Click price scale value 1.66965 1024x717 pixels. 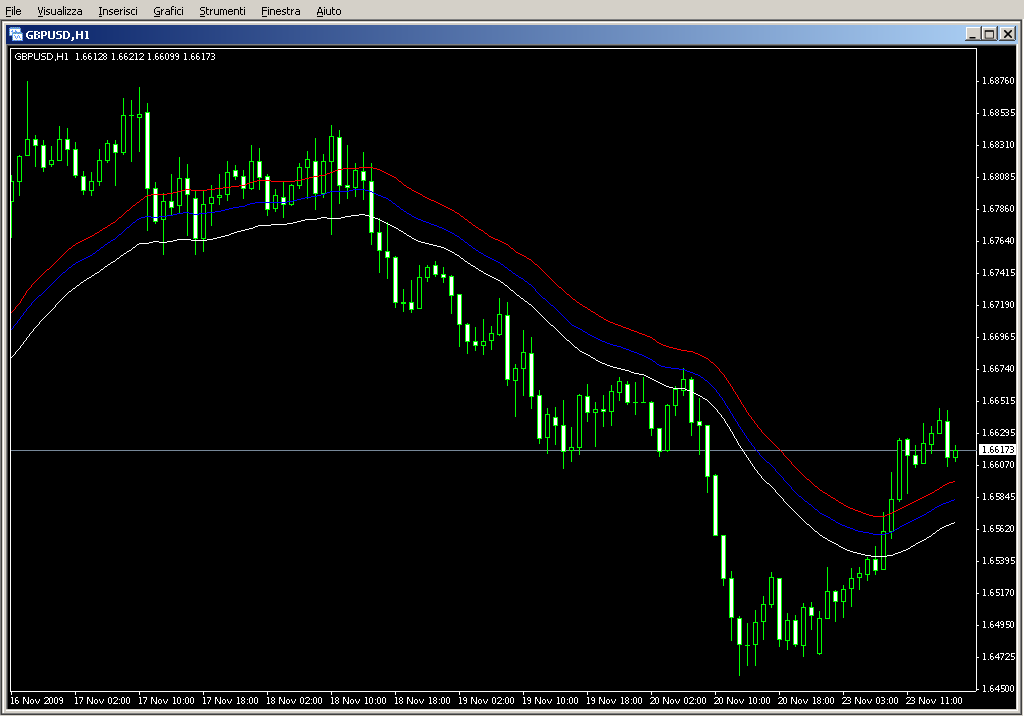[999, 337]
